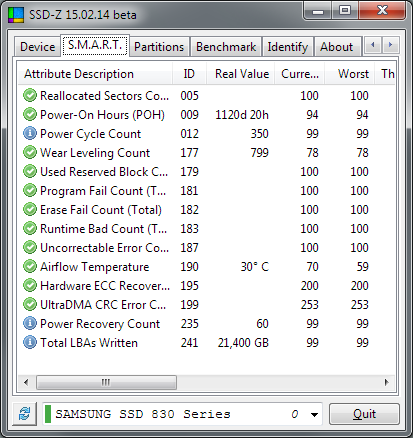Click green check icon beside Uncorrectable Error
This screenshot has width=413, height=438.
point(30,247)
